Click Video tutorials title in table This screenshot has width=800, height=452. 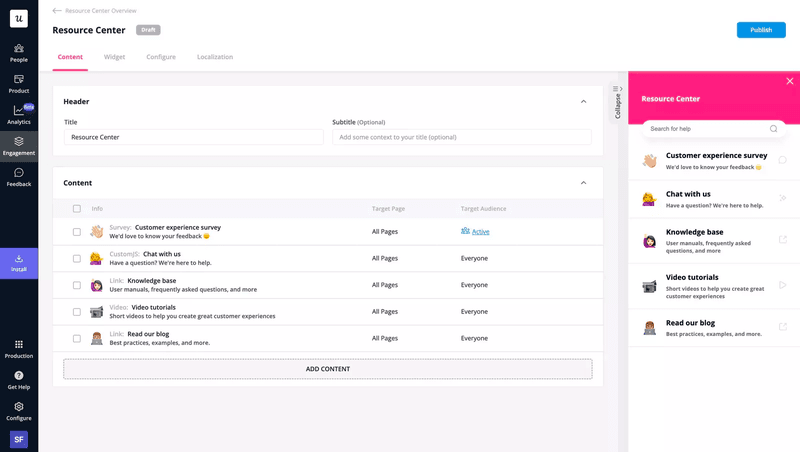[x=154, y=307]
